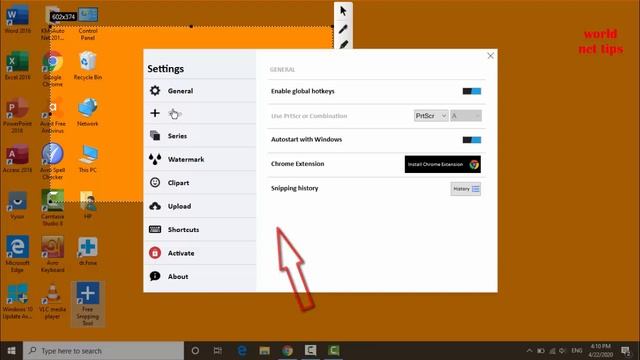
Task: Toggle Enable global hotkeys switch
Action: [x=472, y=91]
